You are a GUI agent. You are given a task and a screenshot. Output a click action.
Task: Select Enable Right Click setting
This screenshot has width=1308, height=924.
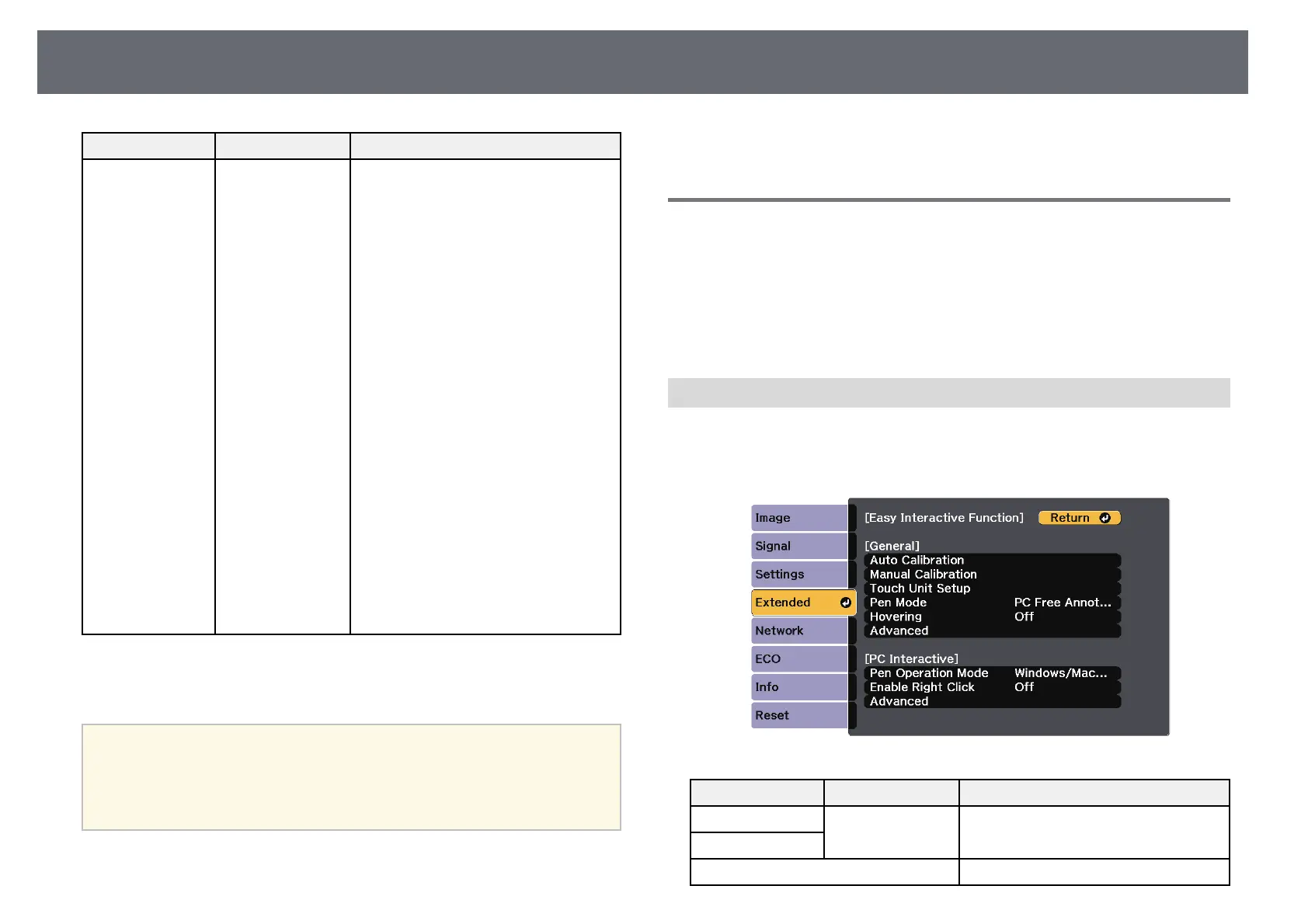click(x=992, y=687)
